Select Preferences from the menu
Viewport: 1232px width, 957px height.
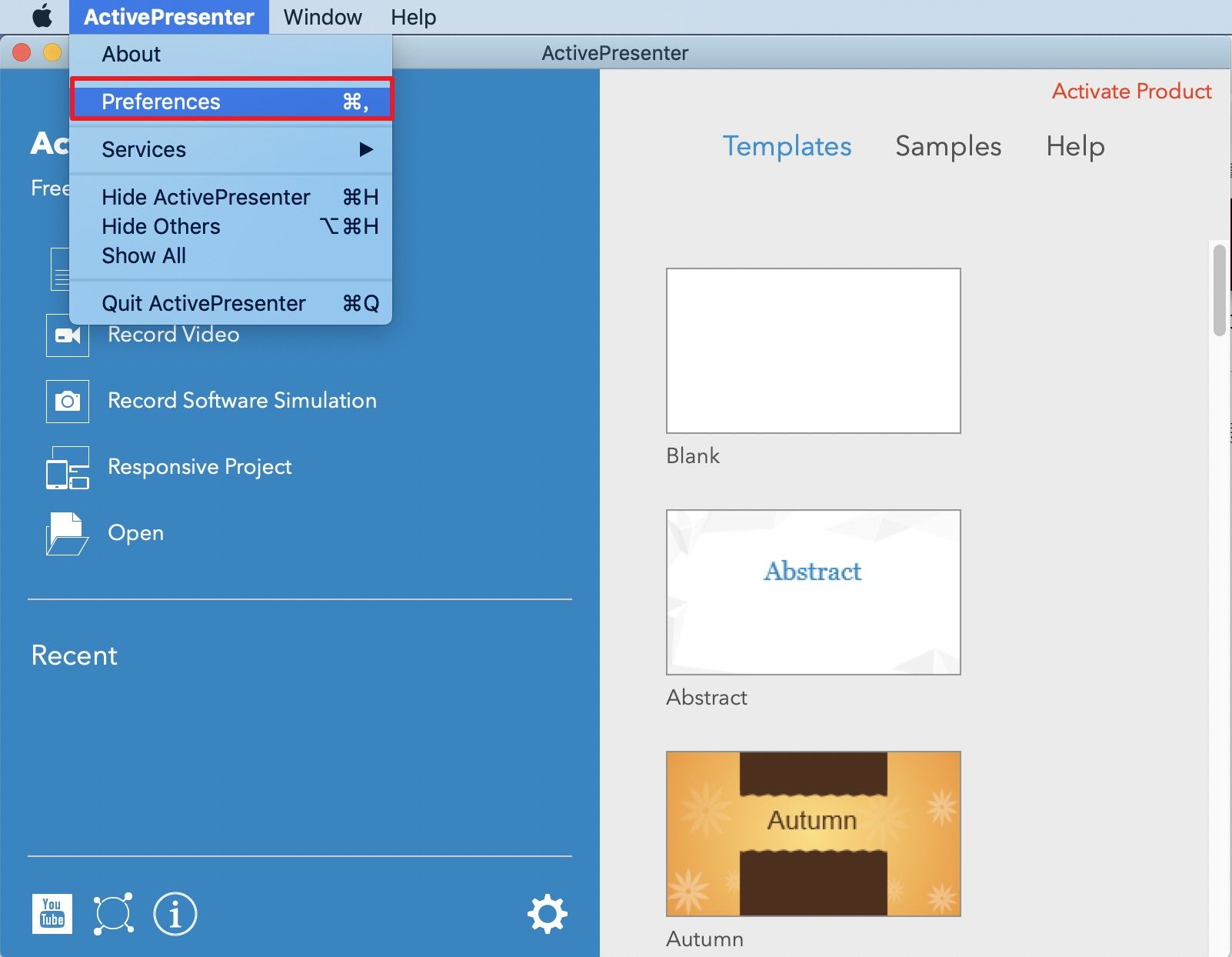(231, 102)
